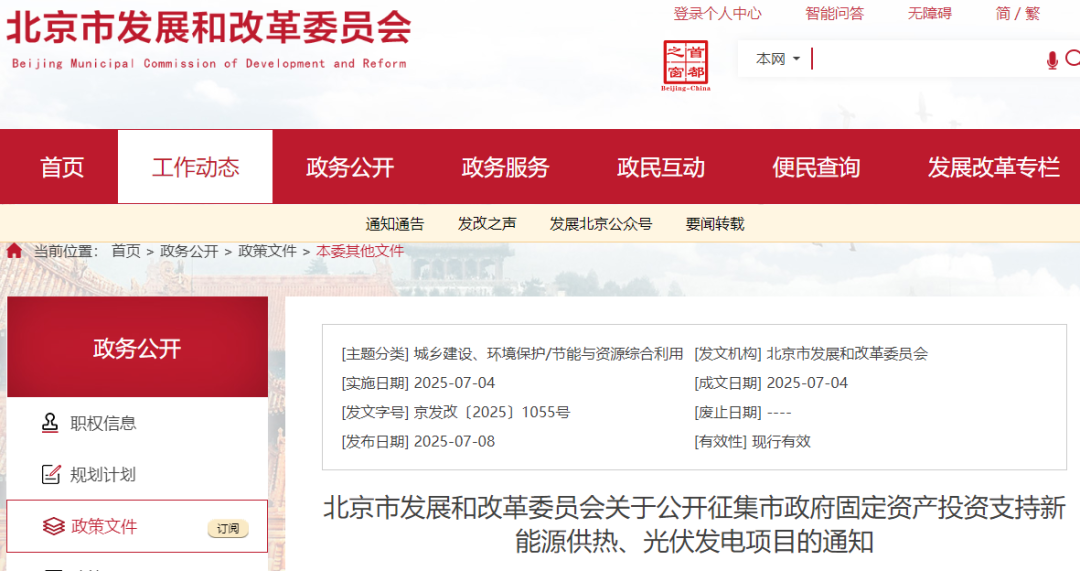Click the red home icon in breadcrumb

coord(14,251)
